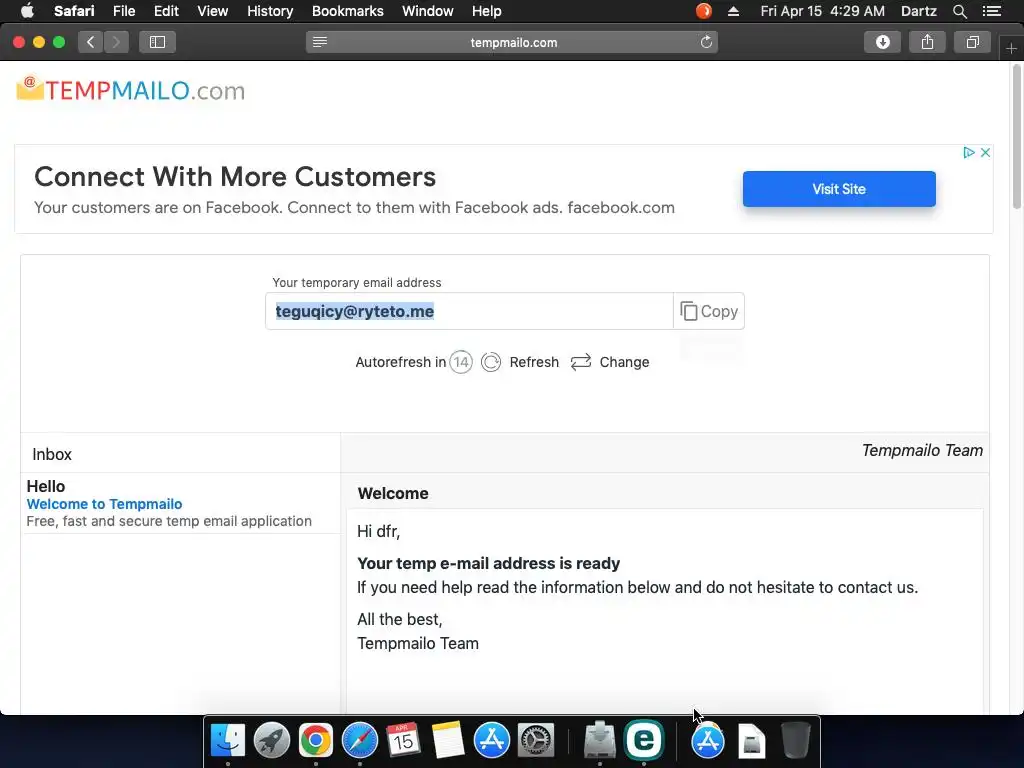This screenshot has width=1024, height=768.
Task: Copy the temporary email address
Action: tap(709, 311)
